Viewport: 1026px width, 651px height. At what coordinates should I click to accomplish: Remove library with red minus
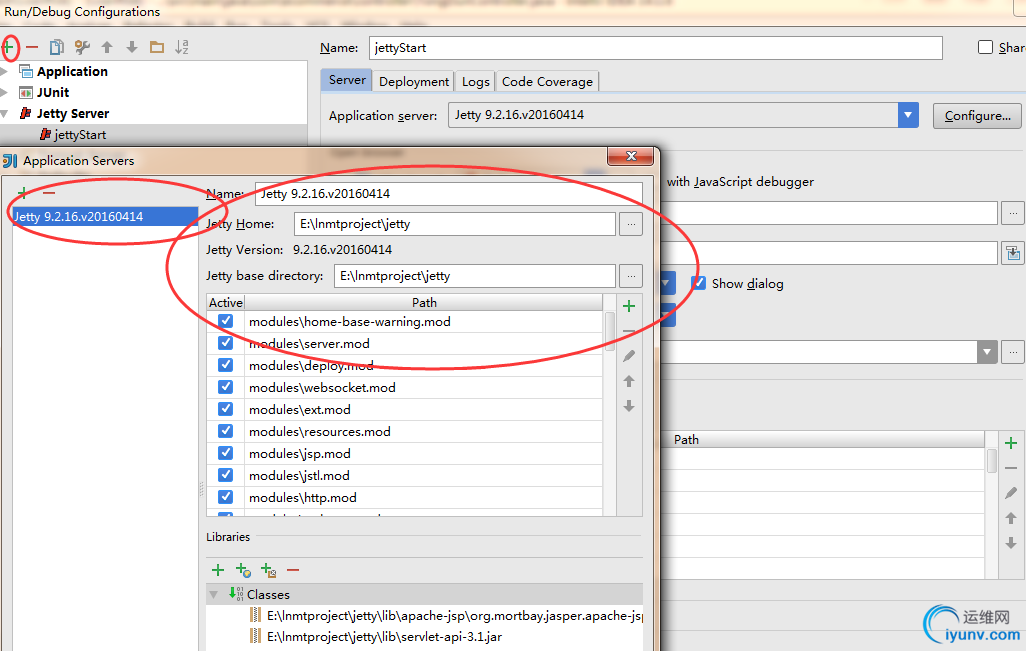click(x=293, y=571)
